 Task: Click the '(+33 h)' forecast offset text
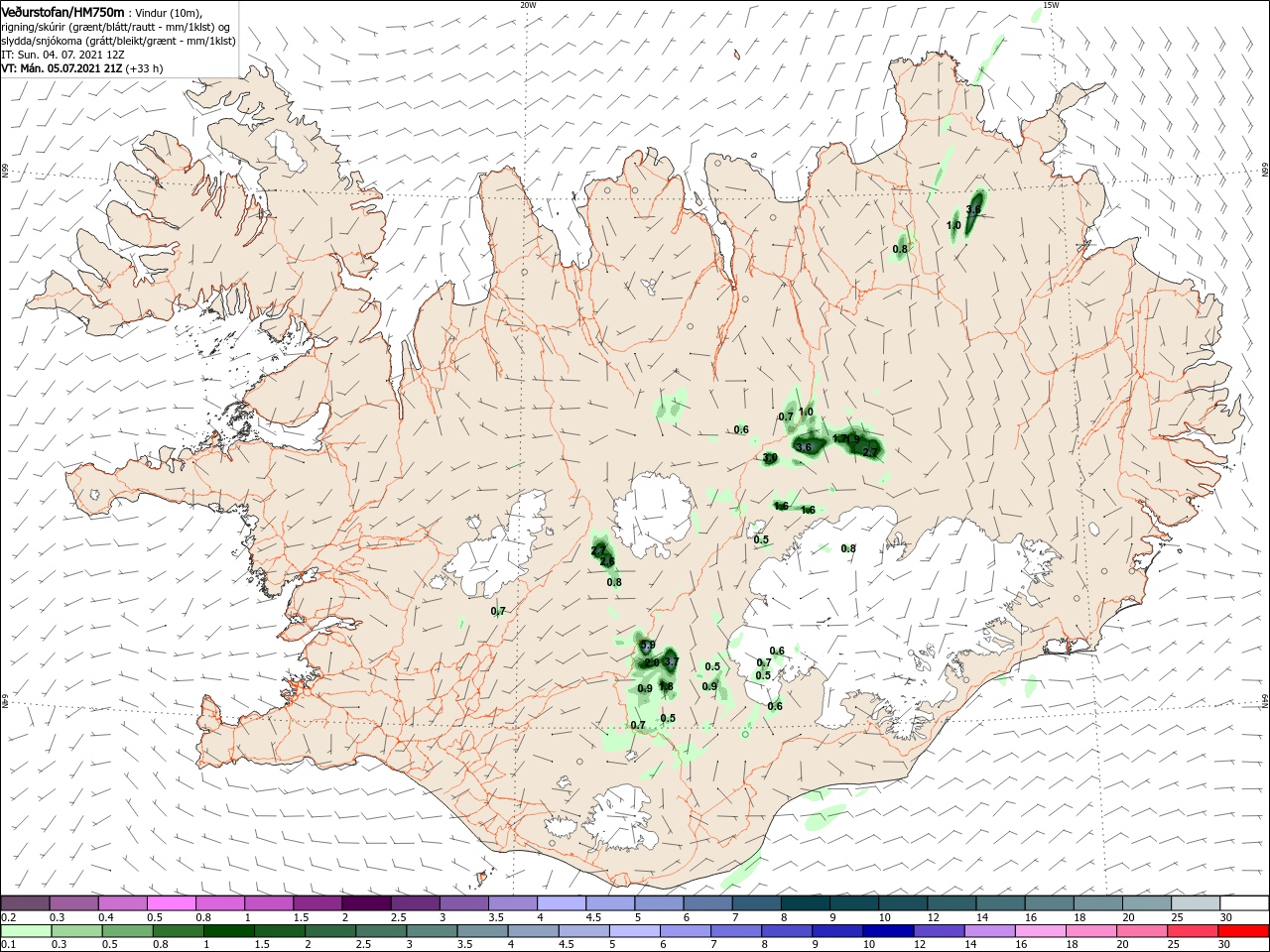tap(145, 68)
